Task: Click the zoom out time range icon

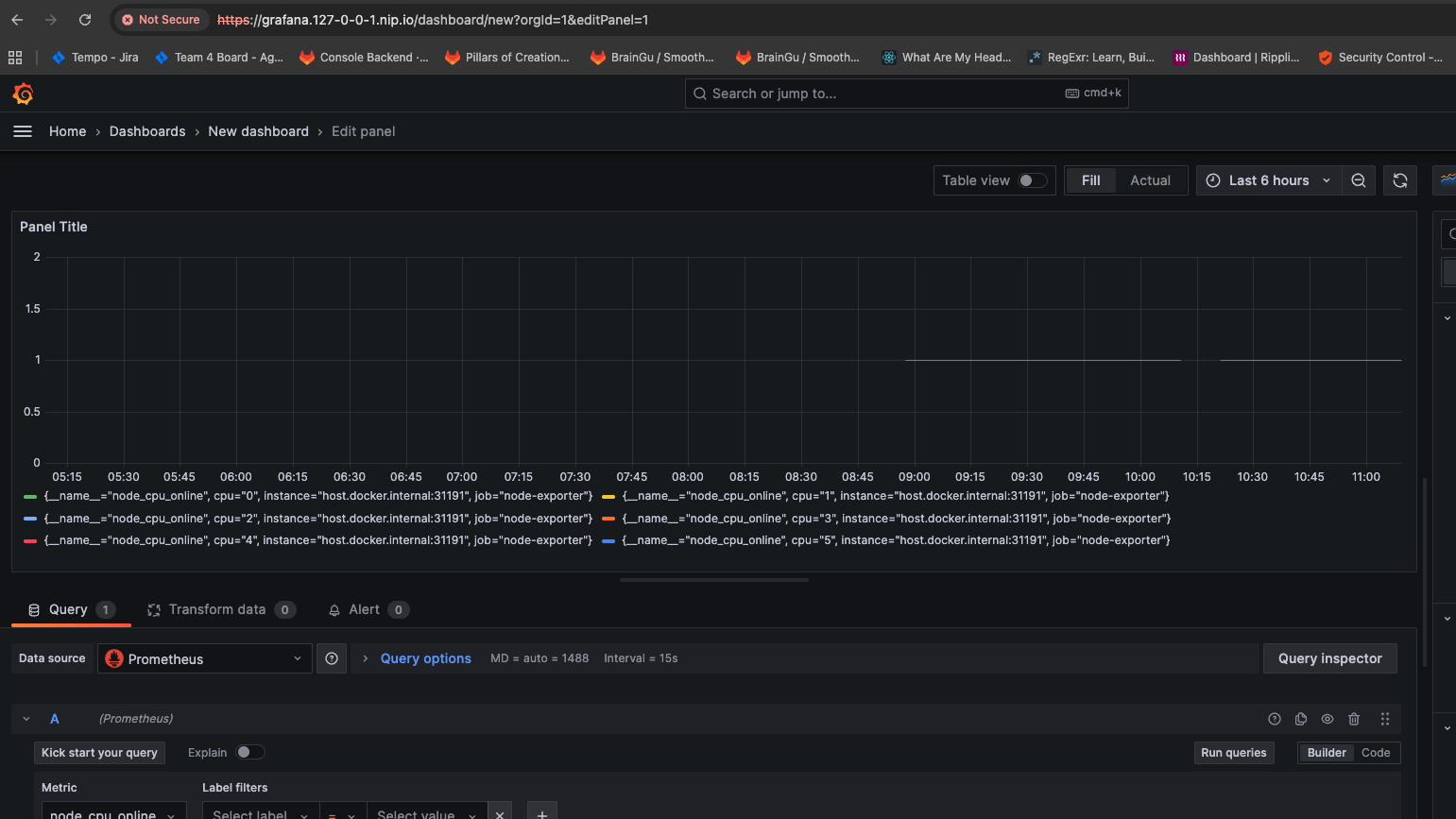Action: click(x=1359, y=180)
